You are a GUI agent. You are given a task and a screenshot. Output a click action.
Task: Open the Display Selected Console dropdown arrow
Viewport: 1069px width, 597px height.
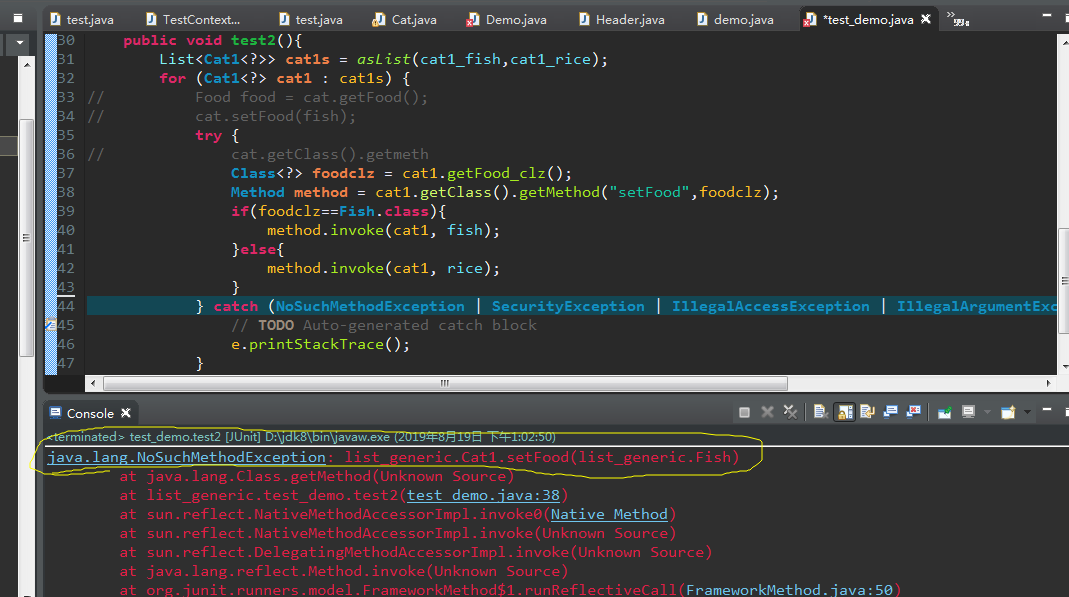(x=986, y=412)
